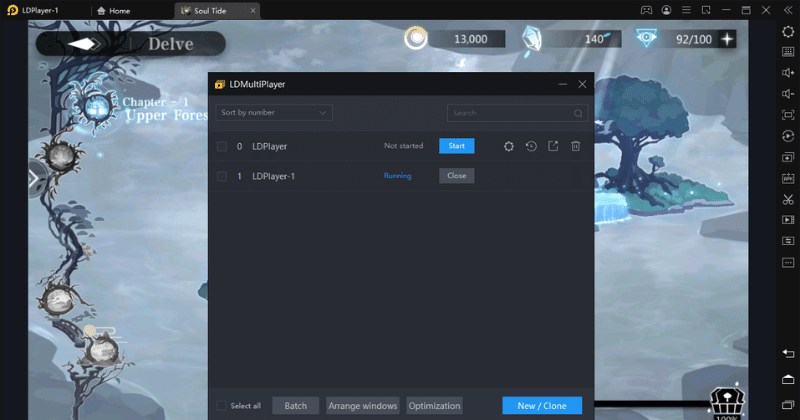Take screenshot with scissors icon
This screenshot has height=420, width=800.
pos(788,199)
